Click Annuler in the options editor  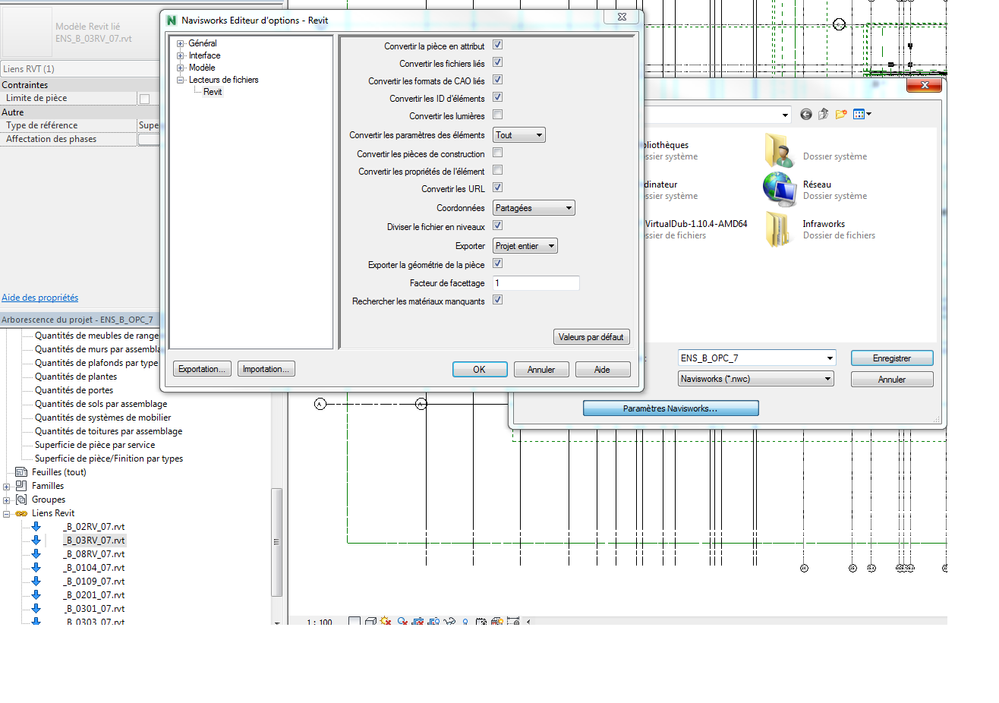click(x=541, y=370)
